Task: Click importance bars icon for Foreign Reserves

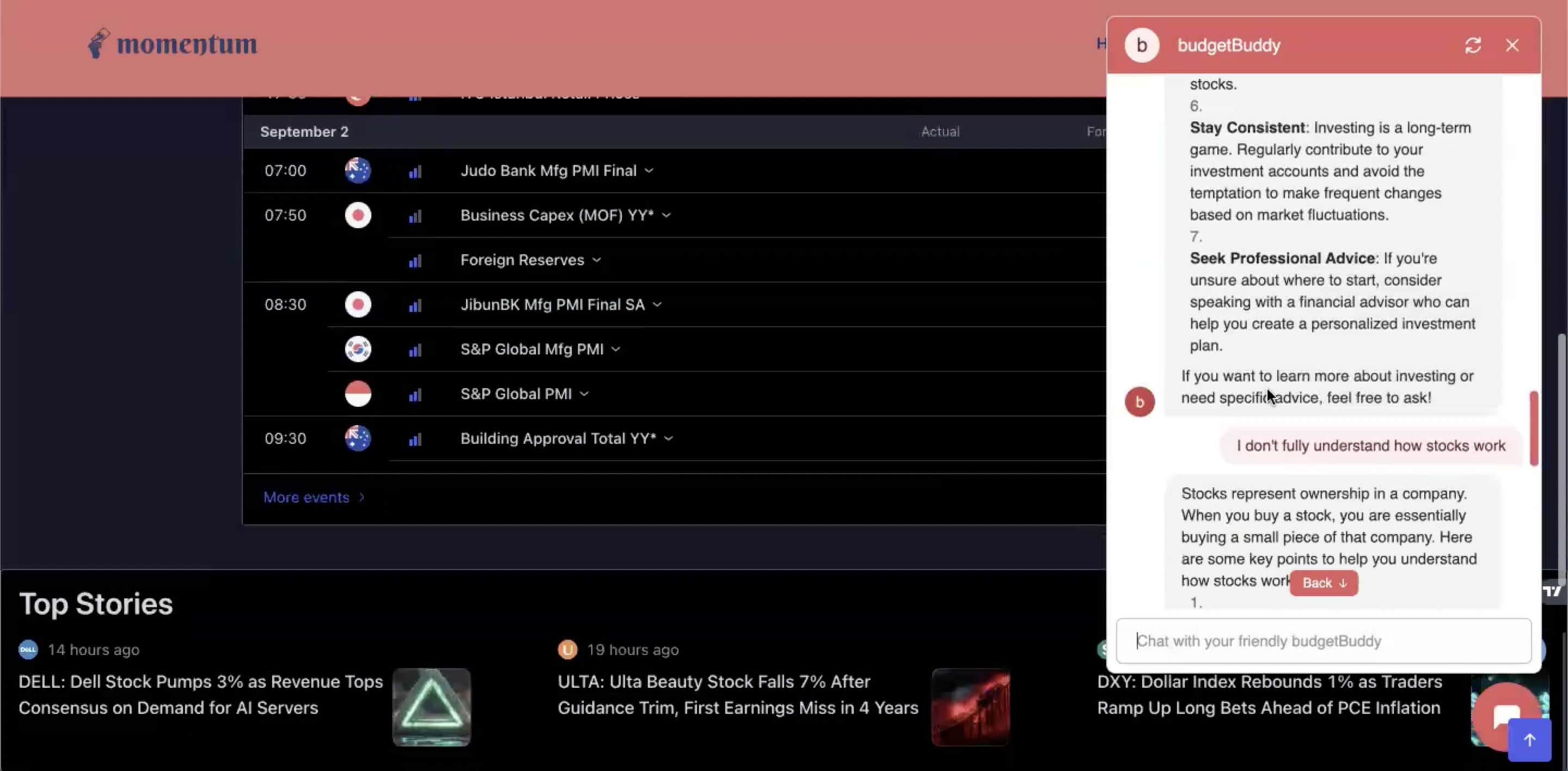Action: point(415,261)
